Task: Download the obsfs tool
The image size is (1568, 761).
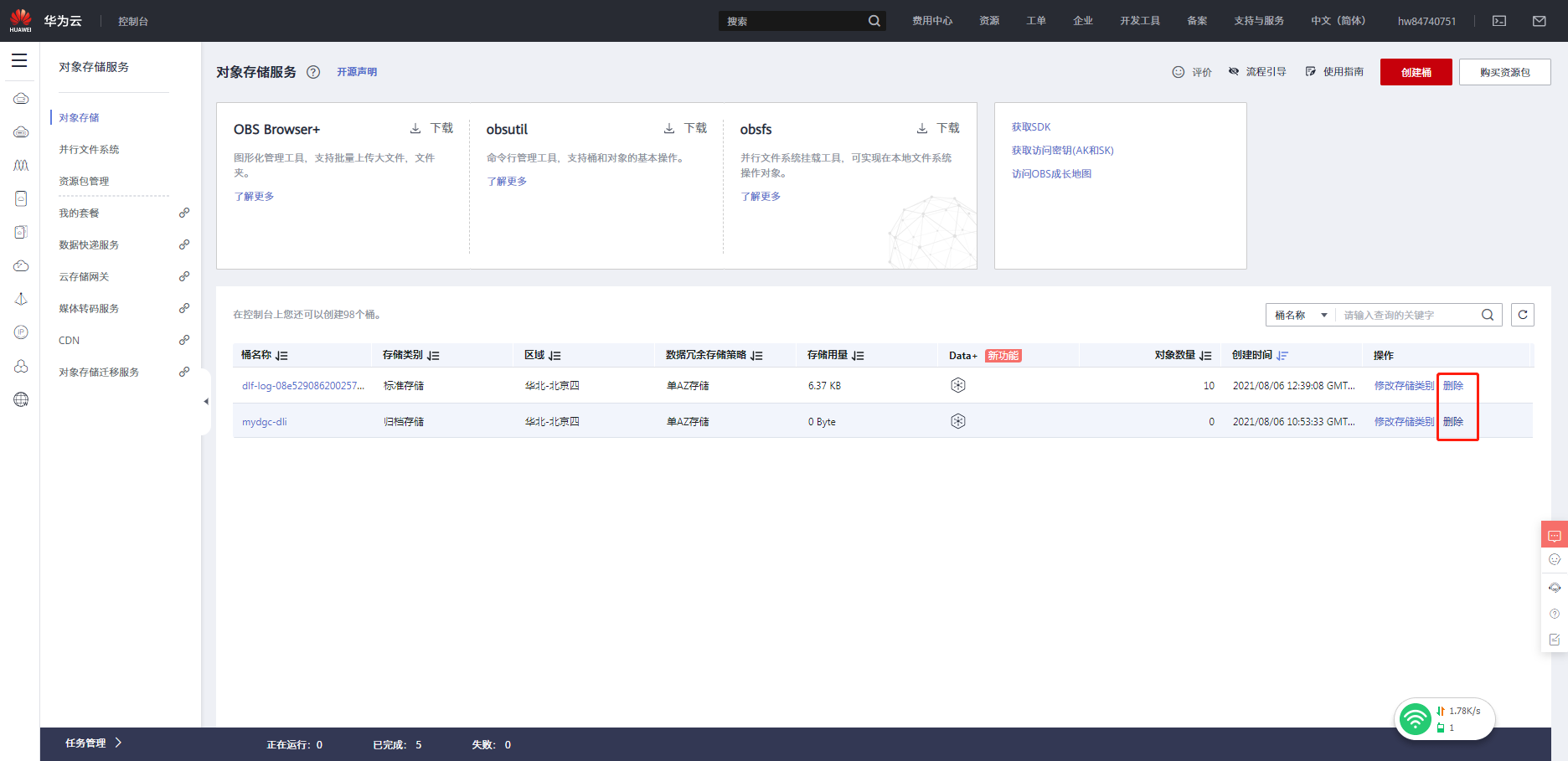Action: pyautogui.click(x=938, y=128)
